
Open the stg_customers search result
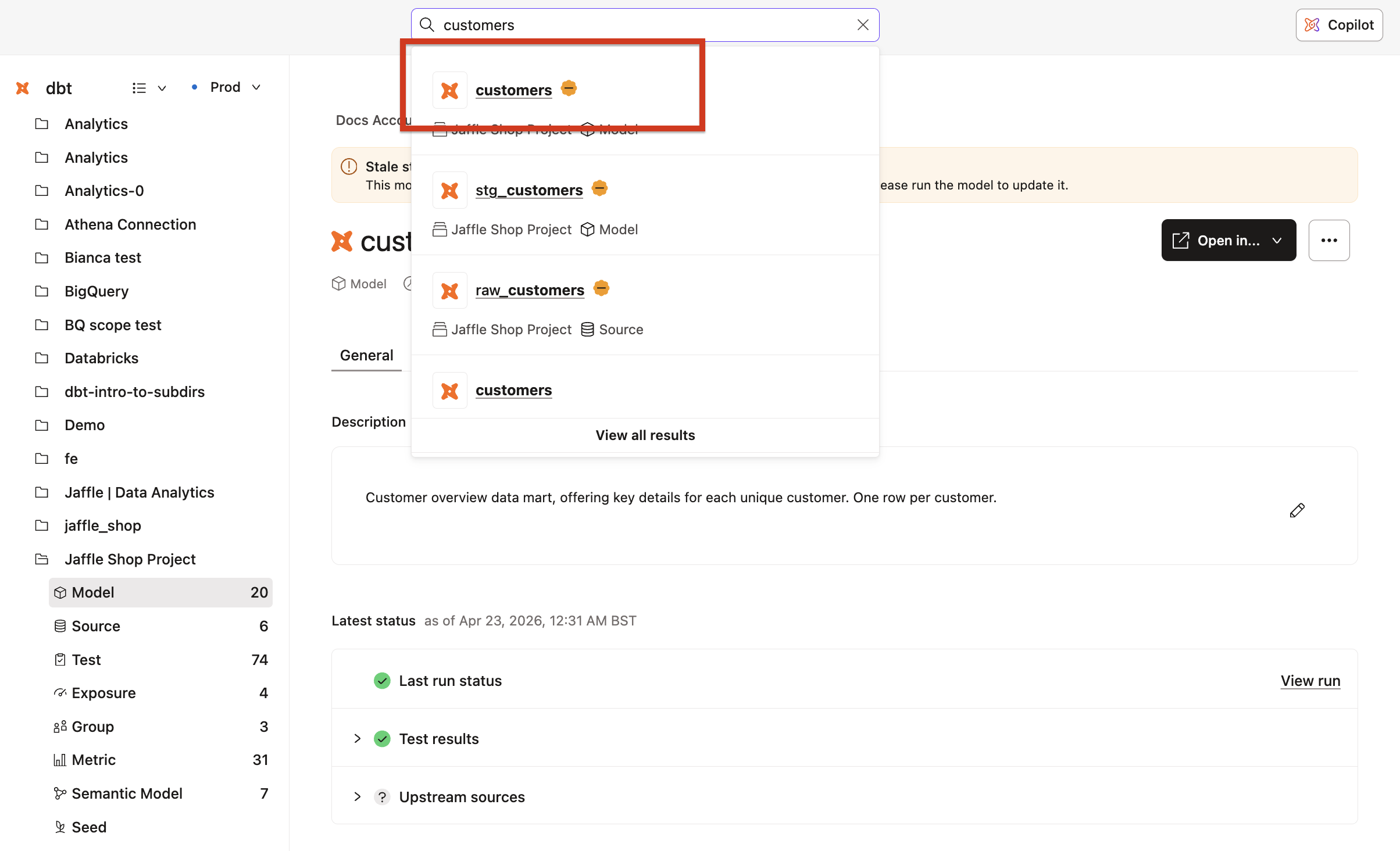[529, 190]
